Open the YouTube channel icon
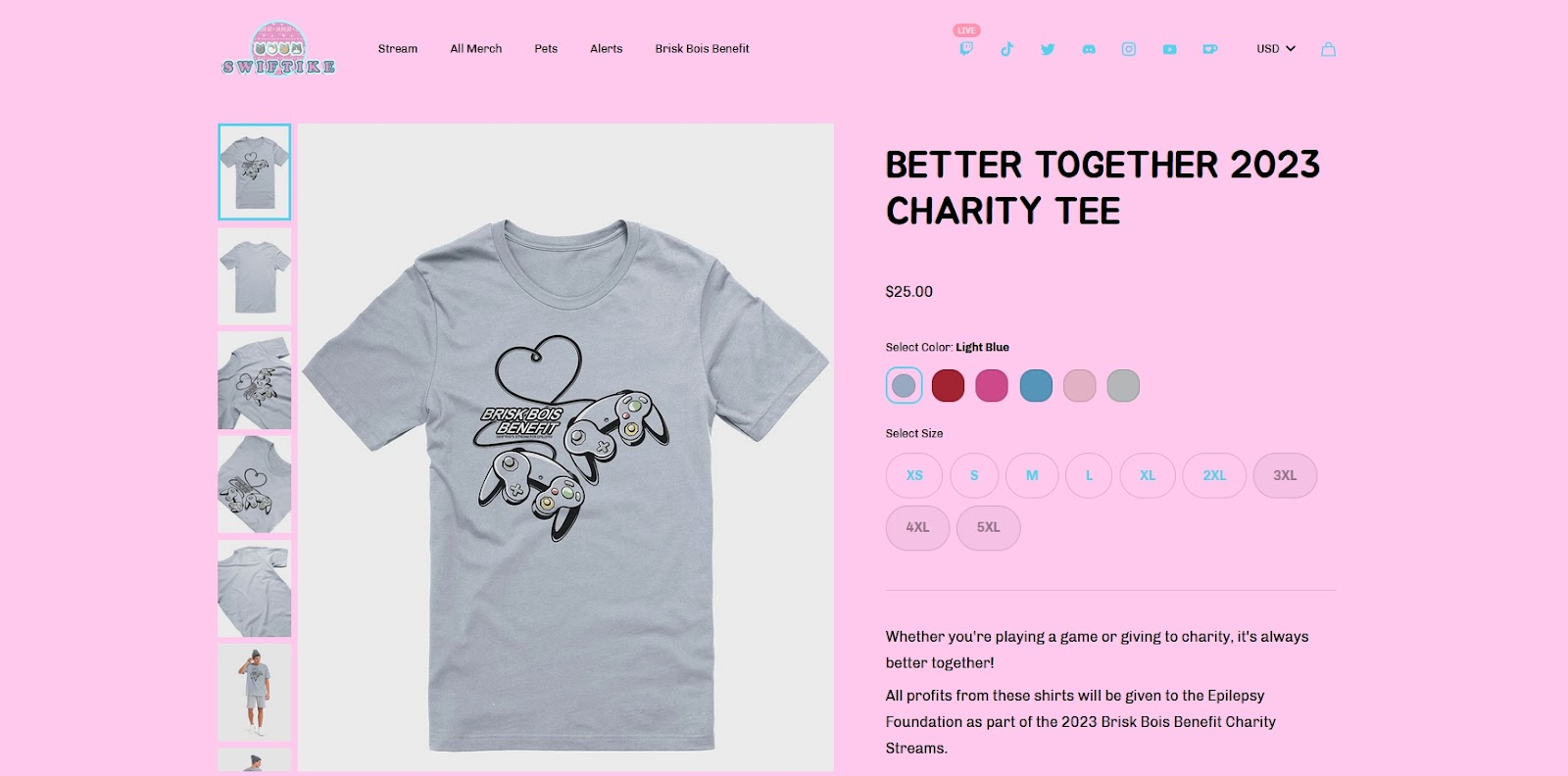This screenshot has width=1568, height=776. [x=1169, y=49]
